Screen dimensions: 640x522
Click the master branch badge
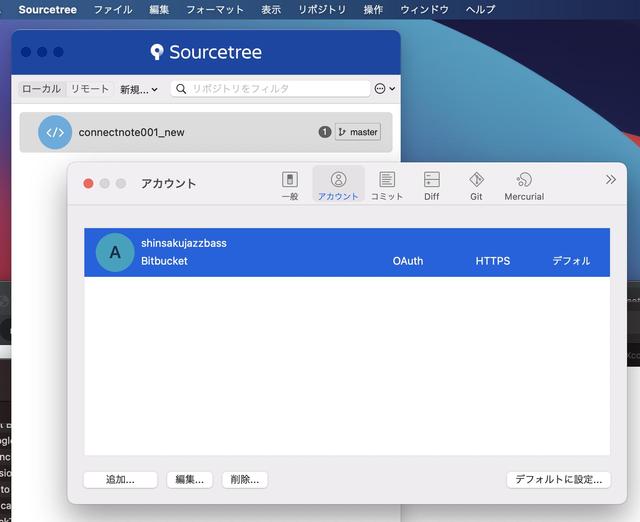click(358, 132)
